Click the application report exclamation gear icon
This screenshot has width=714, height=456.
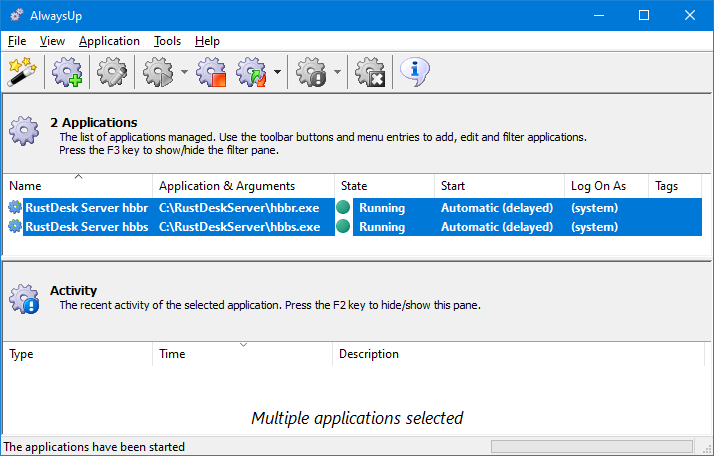tap(311, 72)
